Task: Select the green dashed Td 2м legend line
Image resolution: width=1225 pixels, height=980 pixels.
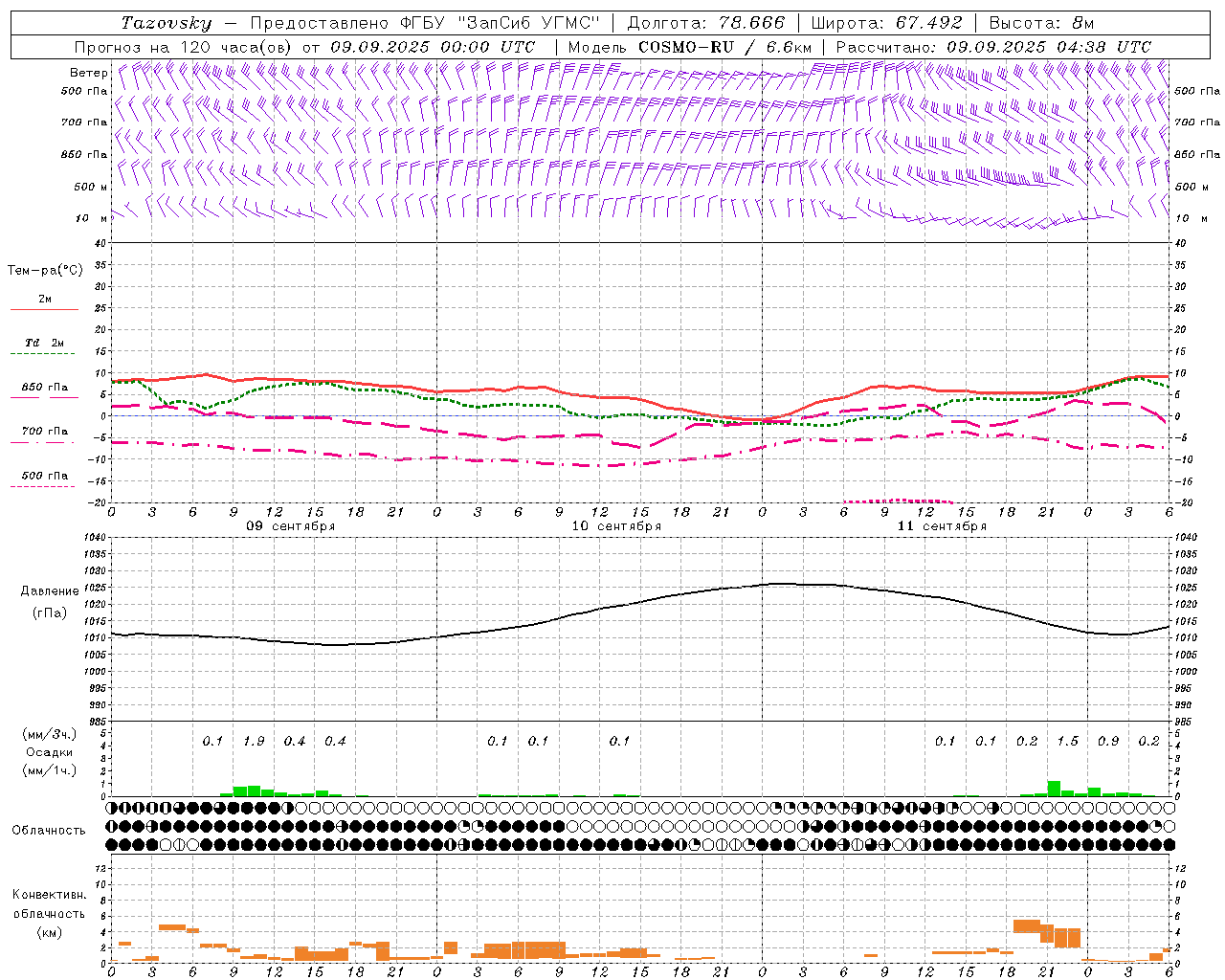Action: [42, 354]
